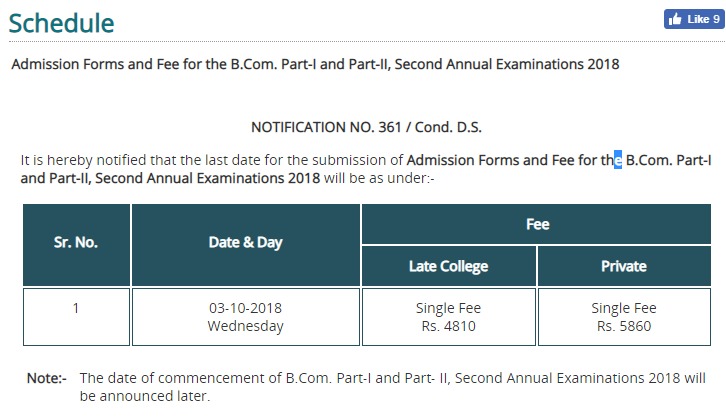Viewport: 726px width, 419px height.
Task: Click the Private sub-header cell
Action: (x=624, y=266)
